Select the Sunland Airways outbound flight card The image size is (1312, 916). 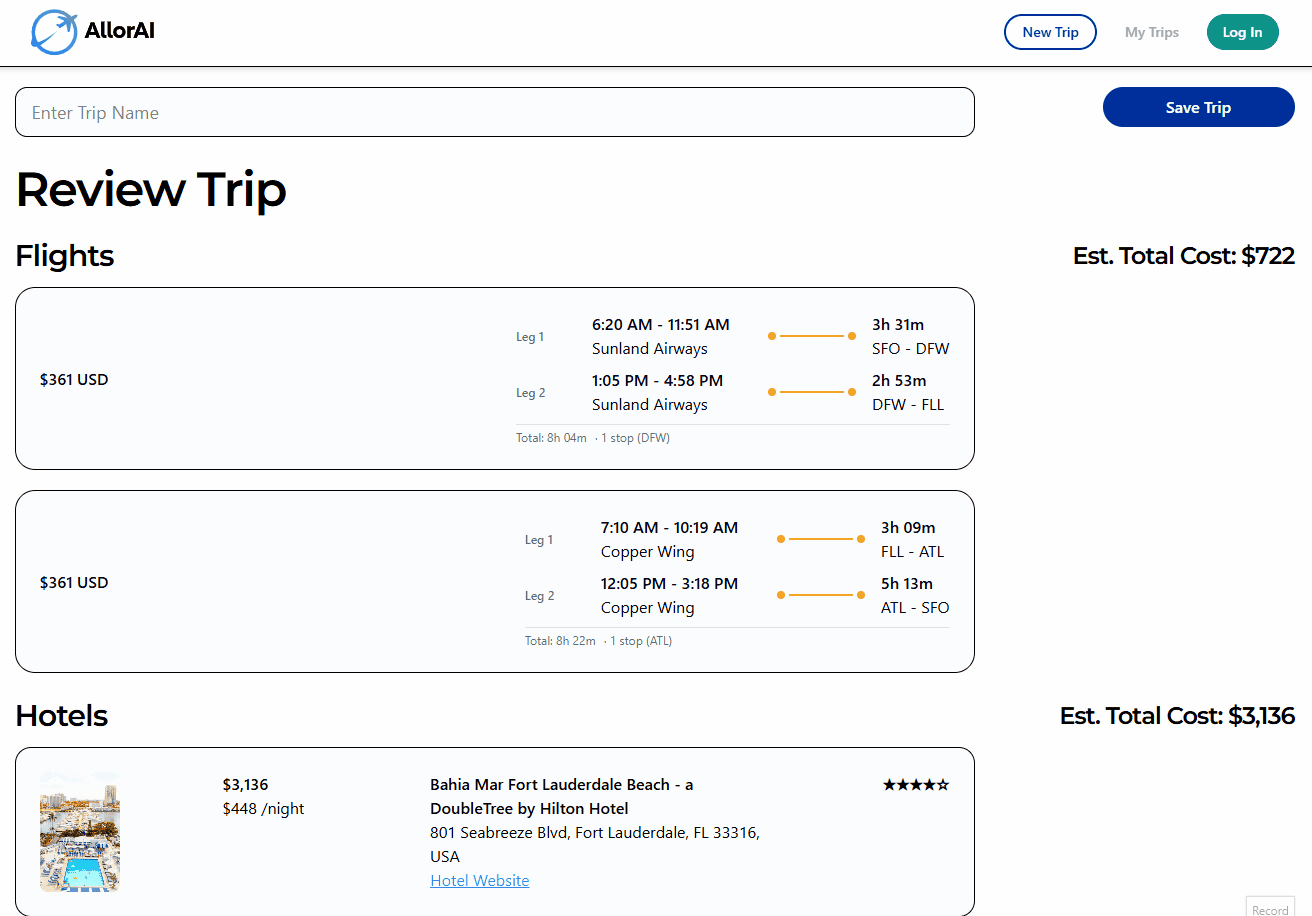point(495,379)
